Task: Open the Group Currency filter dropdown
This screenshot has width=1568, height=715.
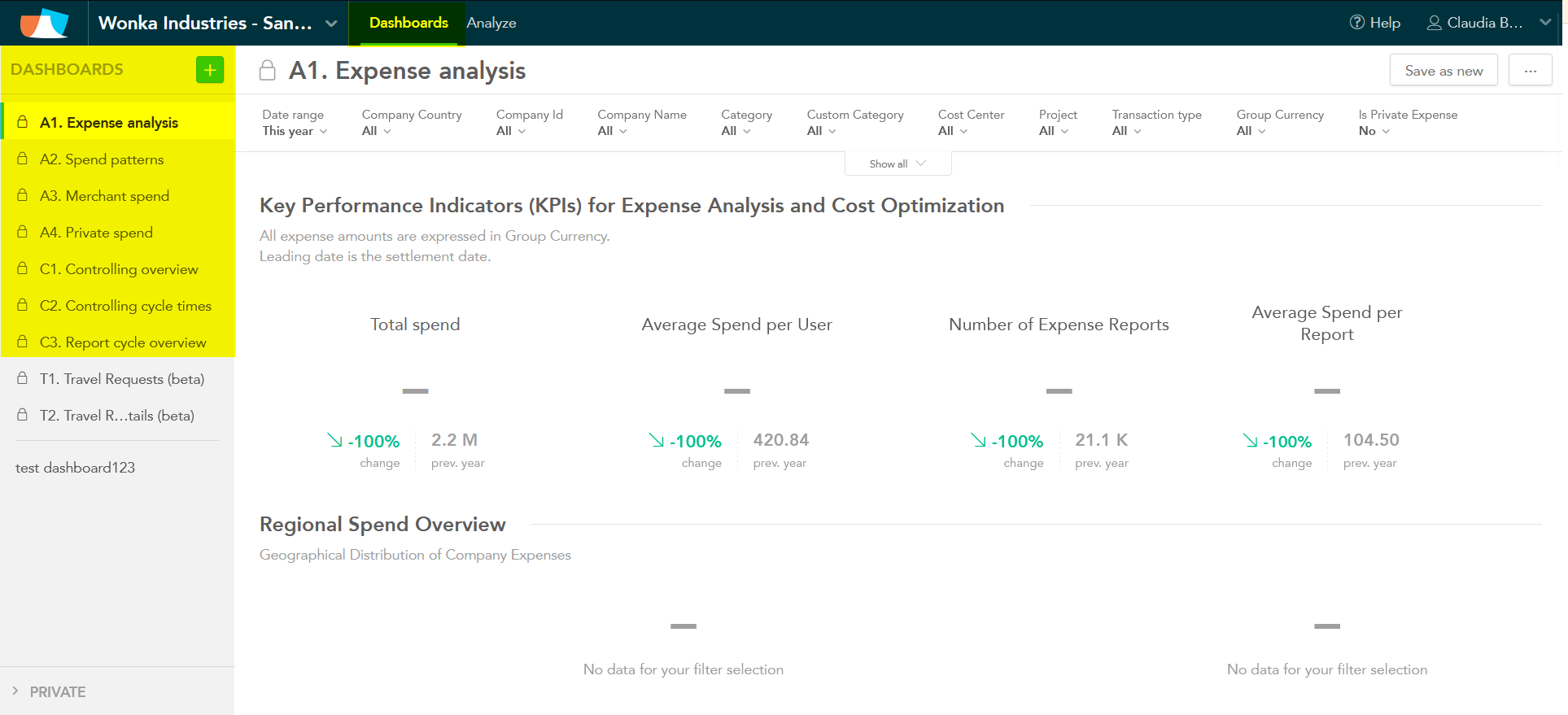Action: (1251, 131)
